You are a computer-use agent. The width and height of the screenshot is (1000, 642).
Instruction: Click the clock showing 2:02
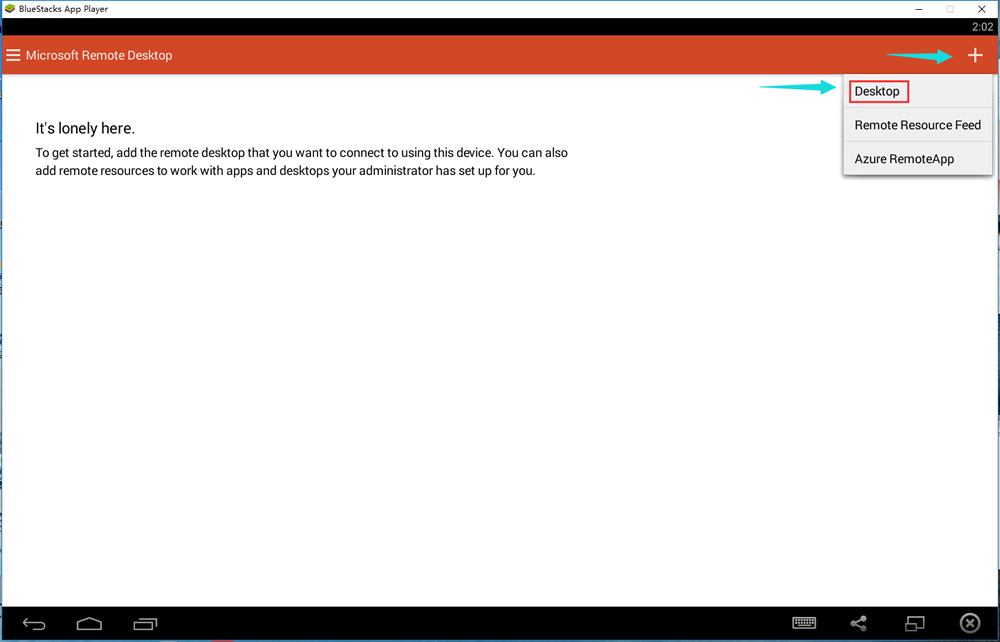tap(982, 27)
